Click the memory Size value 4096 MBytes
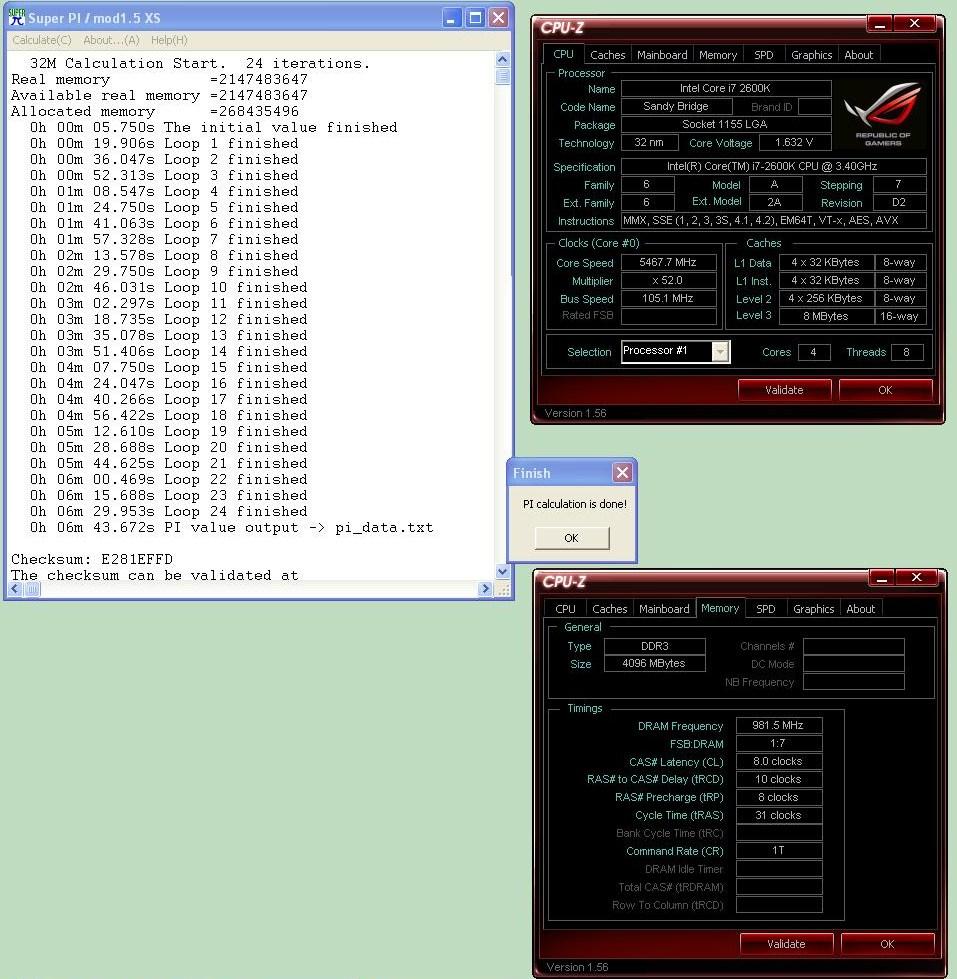This screenshot has height=979, width=957. pyautogui.click(x=654, y=664)
